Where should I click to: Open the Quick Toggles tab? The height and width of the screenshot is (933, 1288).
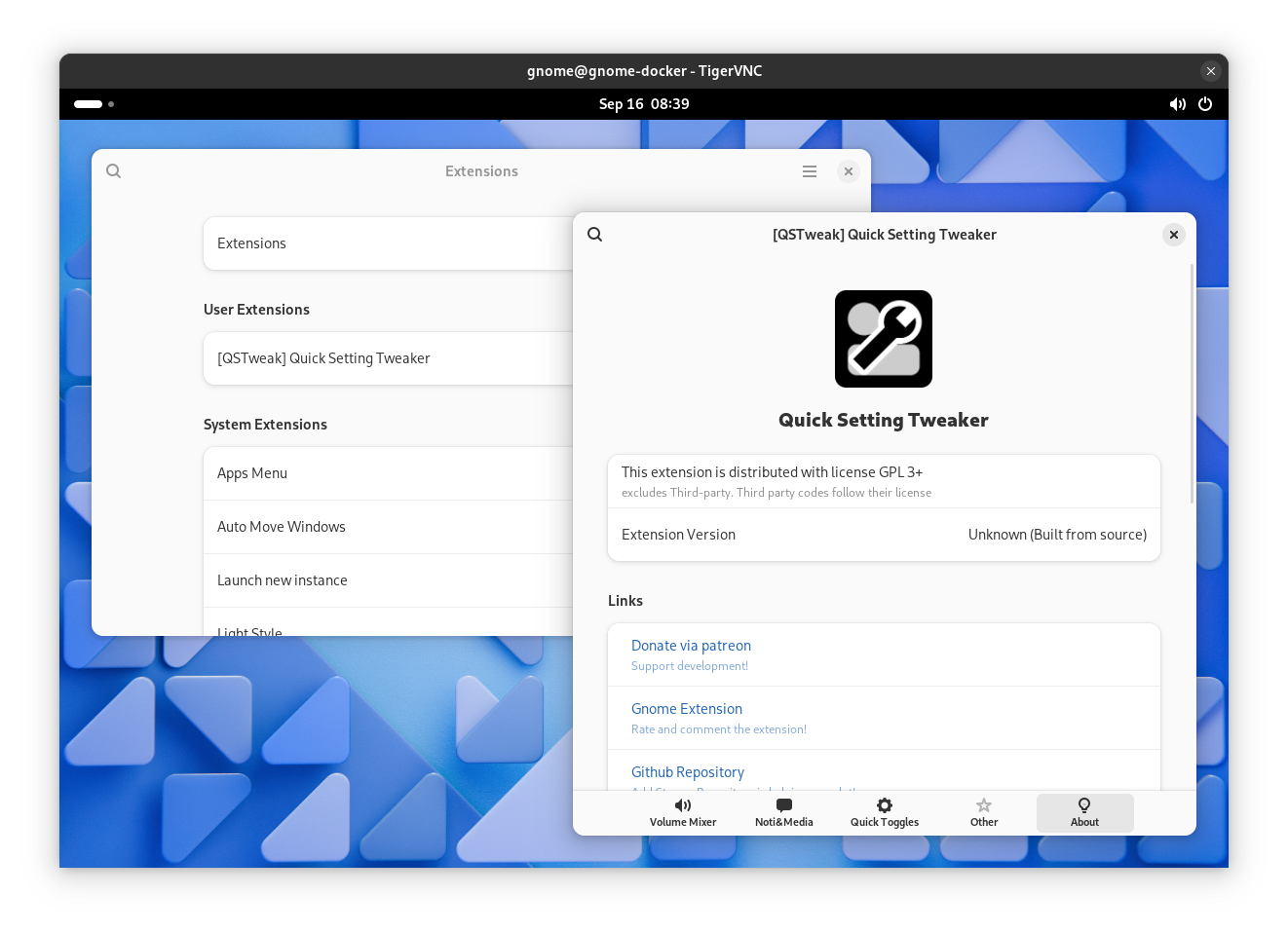pos(885,812)
